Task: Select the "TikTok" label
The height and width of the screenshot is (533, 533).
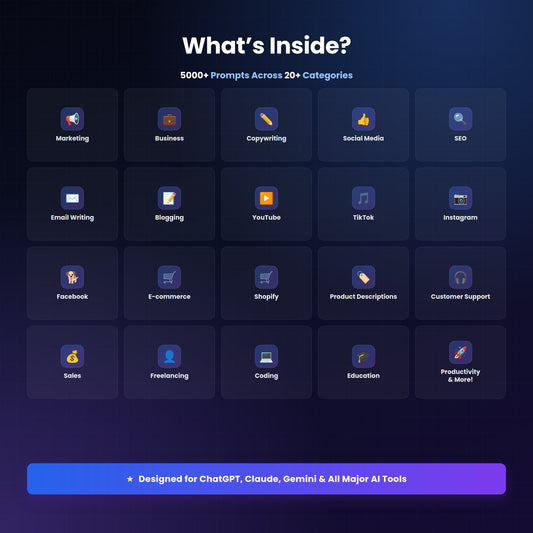Action: click(x=363, y=218)
